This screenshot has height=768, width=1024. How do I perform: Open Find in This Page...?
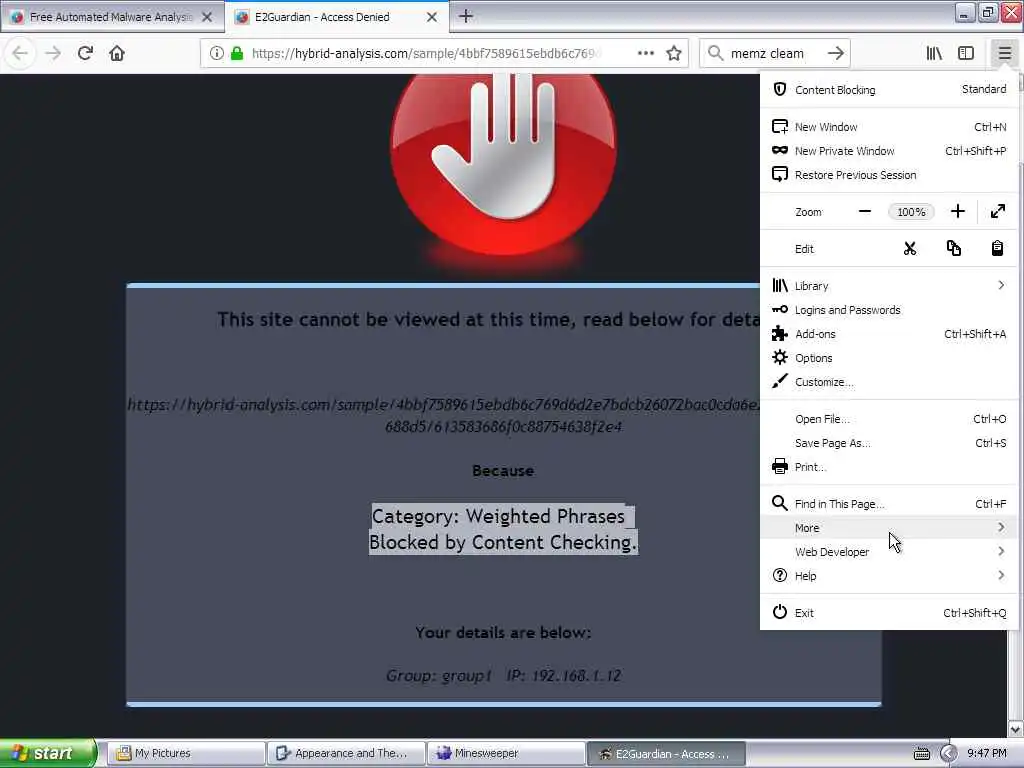click(888, 504)
